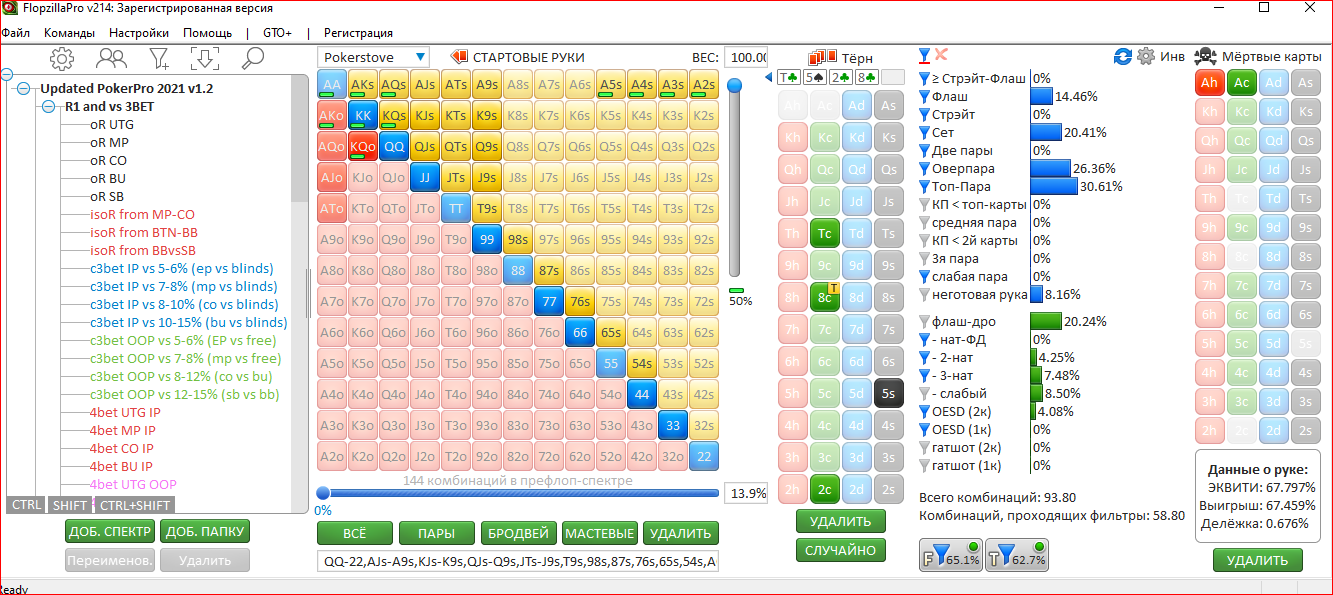This screenshot has height=595, width=1333.
Task: Open the gear settings icon above range tree
Action: (62, 59)
